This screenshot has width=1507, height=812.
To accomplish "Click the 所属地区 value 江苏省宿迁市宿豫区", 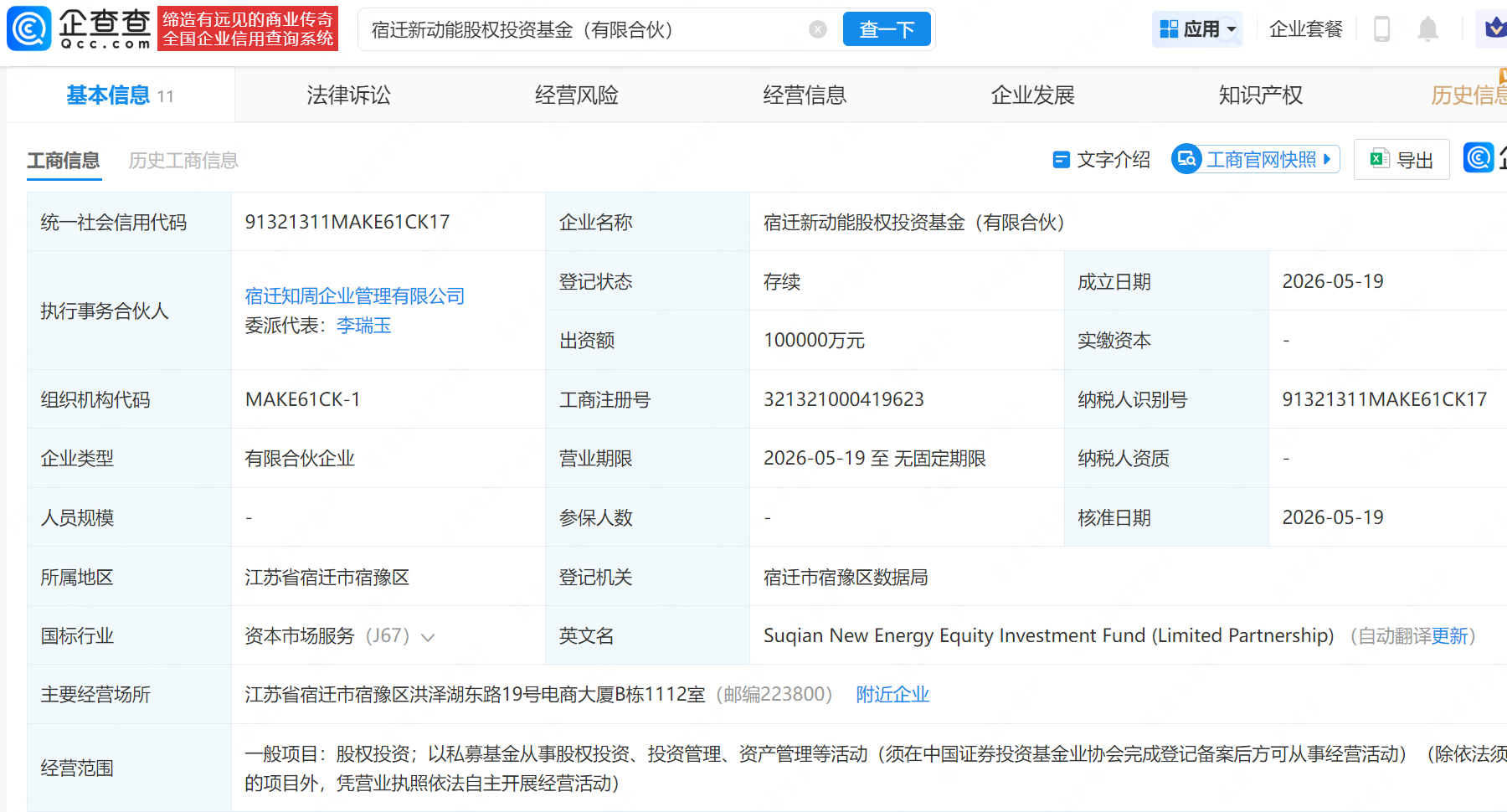I will (327, 577).
